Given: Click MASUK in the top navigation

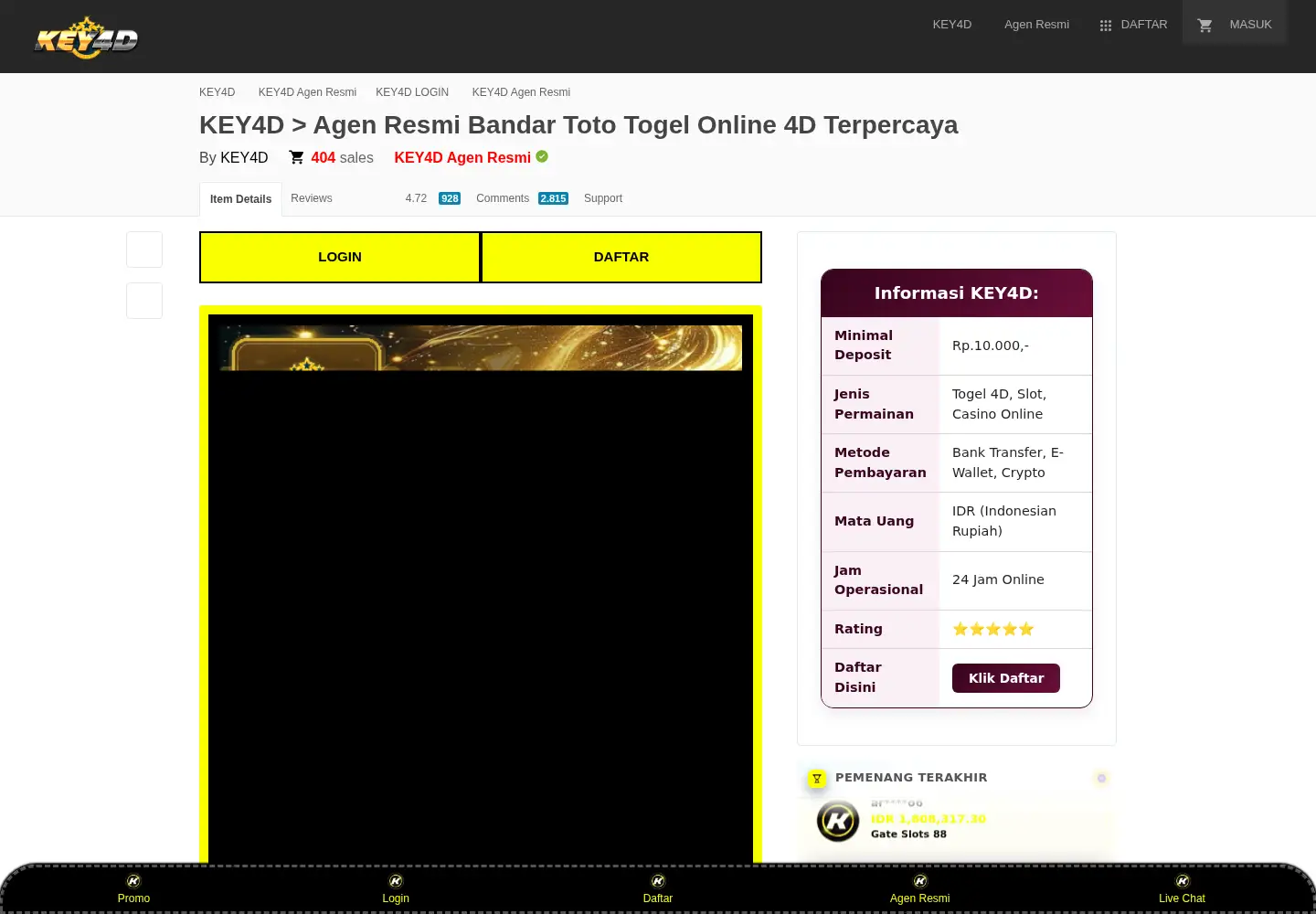Looking at the screenshot, I should click(1250, 25).
